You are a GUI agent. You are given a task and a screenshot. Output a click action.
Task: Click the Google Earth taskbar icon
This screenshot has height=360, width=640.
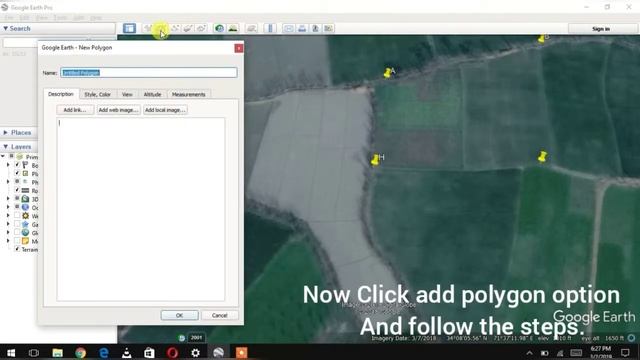coord(218,353)
